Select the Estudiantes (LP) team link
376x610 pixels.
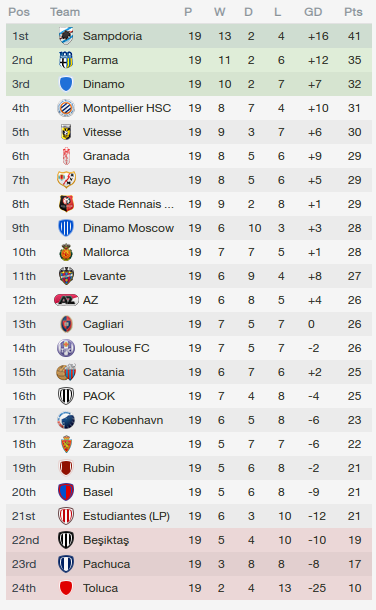126,516
